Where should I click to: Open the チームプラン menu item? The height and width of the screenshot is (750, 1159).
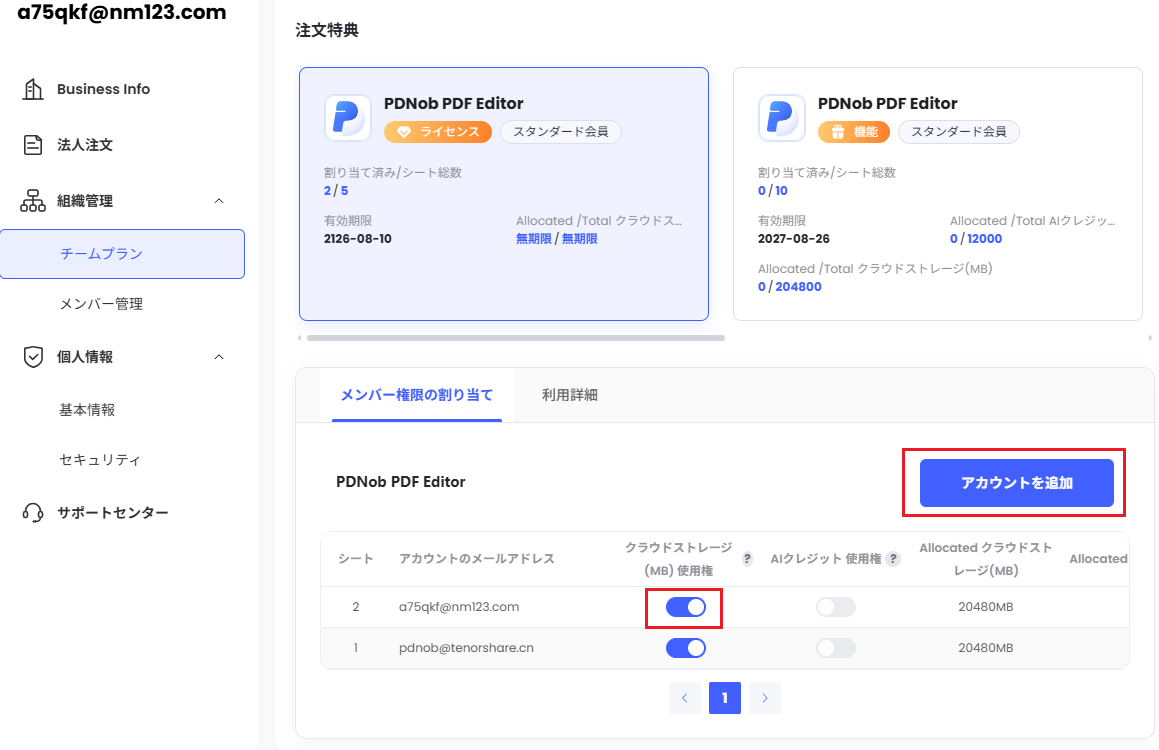tap(122, 253)
